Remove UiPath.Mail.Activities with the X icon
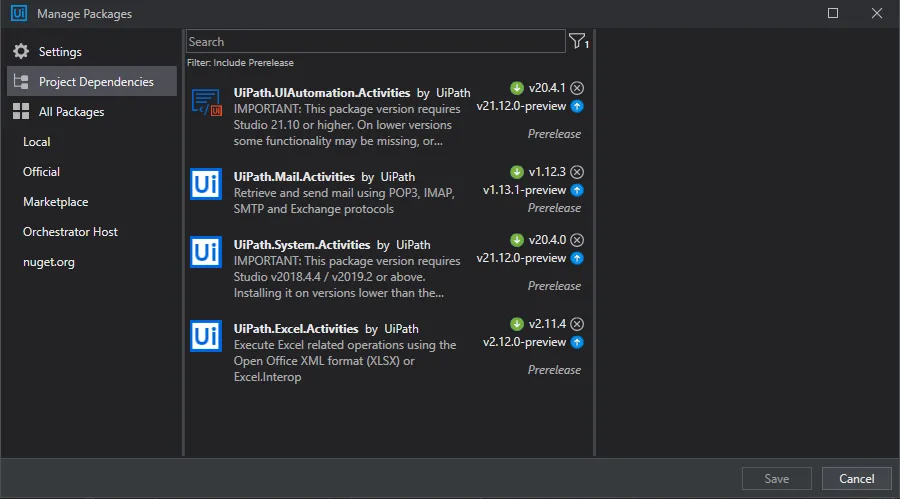900x499 pixels. click(x=577, y=172)
